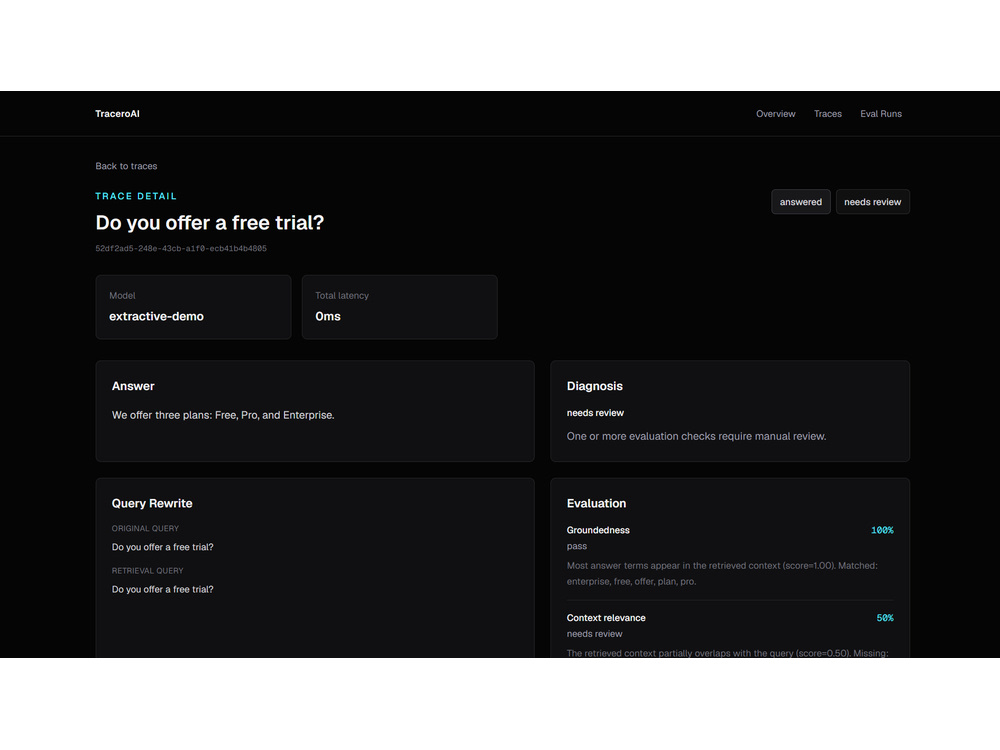
Task: Click the 100% groundedness score
Action: [x=882, y=530]
